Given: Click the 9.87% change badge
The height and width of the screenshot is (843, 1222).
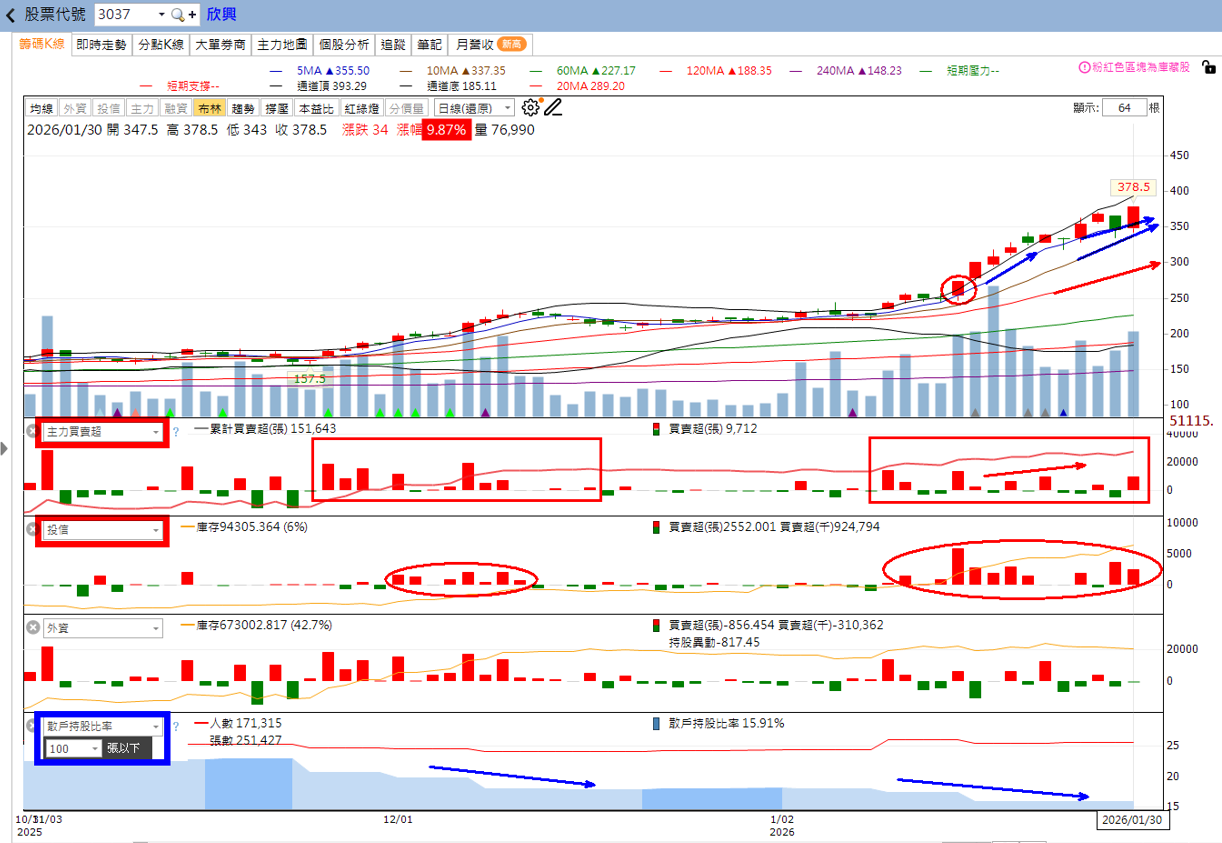Looking at the screenshot, I should click(446, 130).
